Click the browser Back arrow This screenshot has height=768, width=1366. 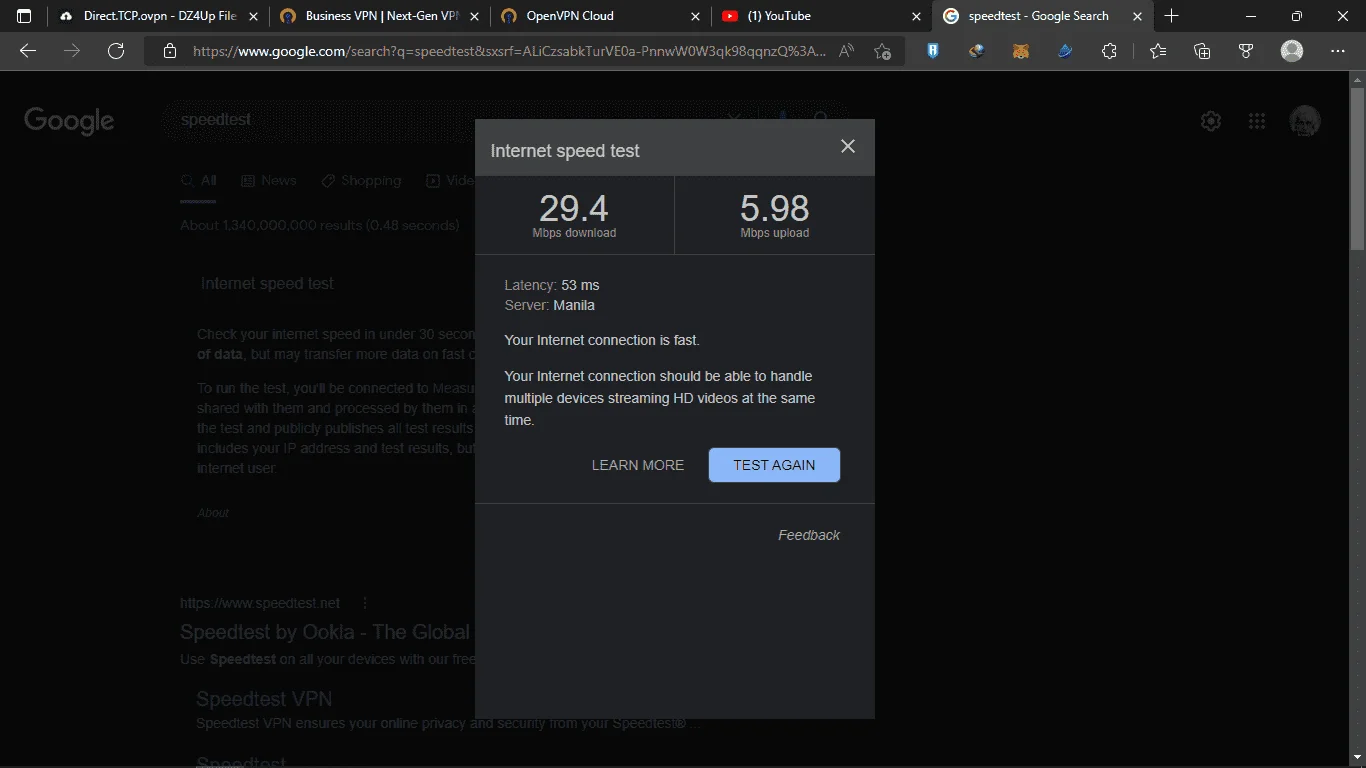tap(28, 51)
